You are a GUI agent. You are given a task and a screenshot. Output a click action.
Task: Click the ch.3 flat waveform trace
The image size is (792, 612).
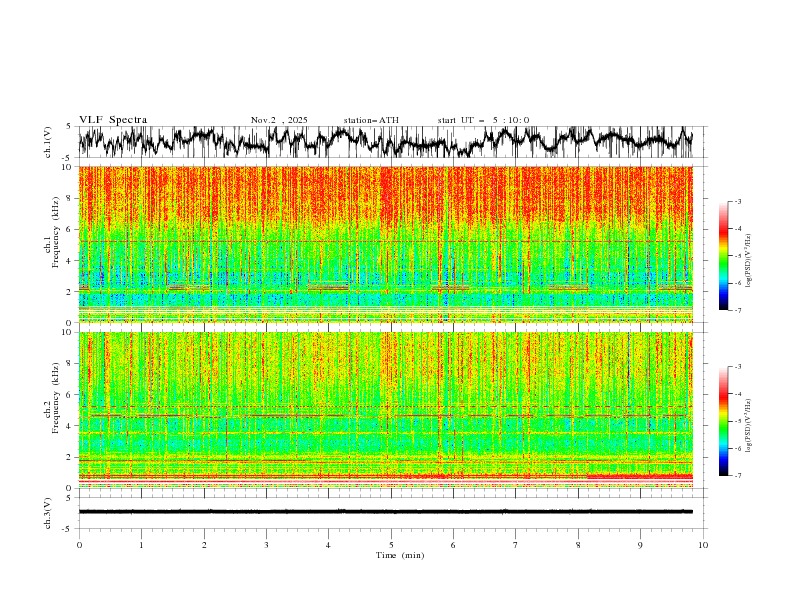385,512
